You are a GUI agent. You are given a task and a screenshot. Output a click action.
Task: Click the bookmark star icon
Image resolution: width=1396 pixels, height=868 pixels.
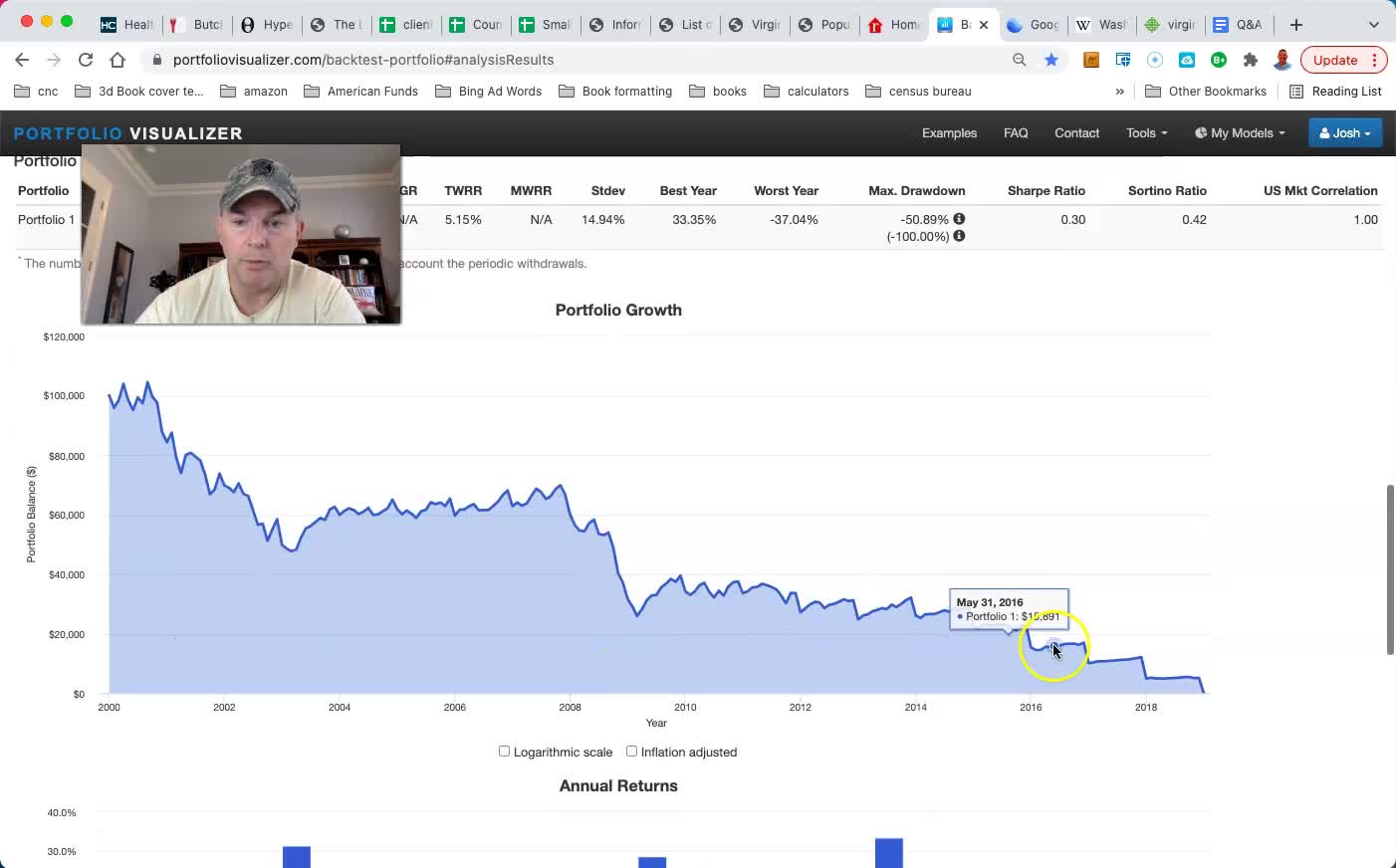tap(1051, 60)
